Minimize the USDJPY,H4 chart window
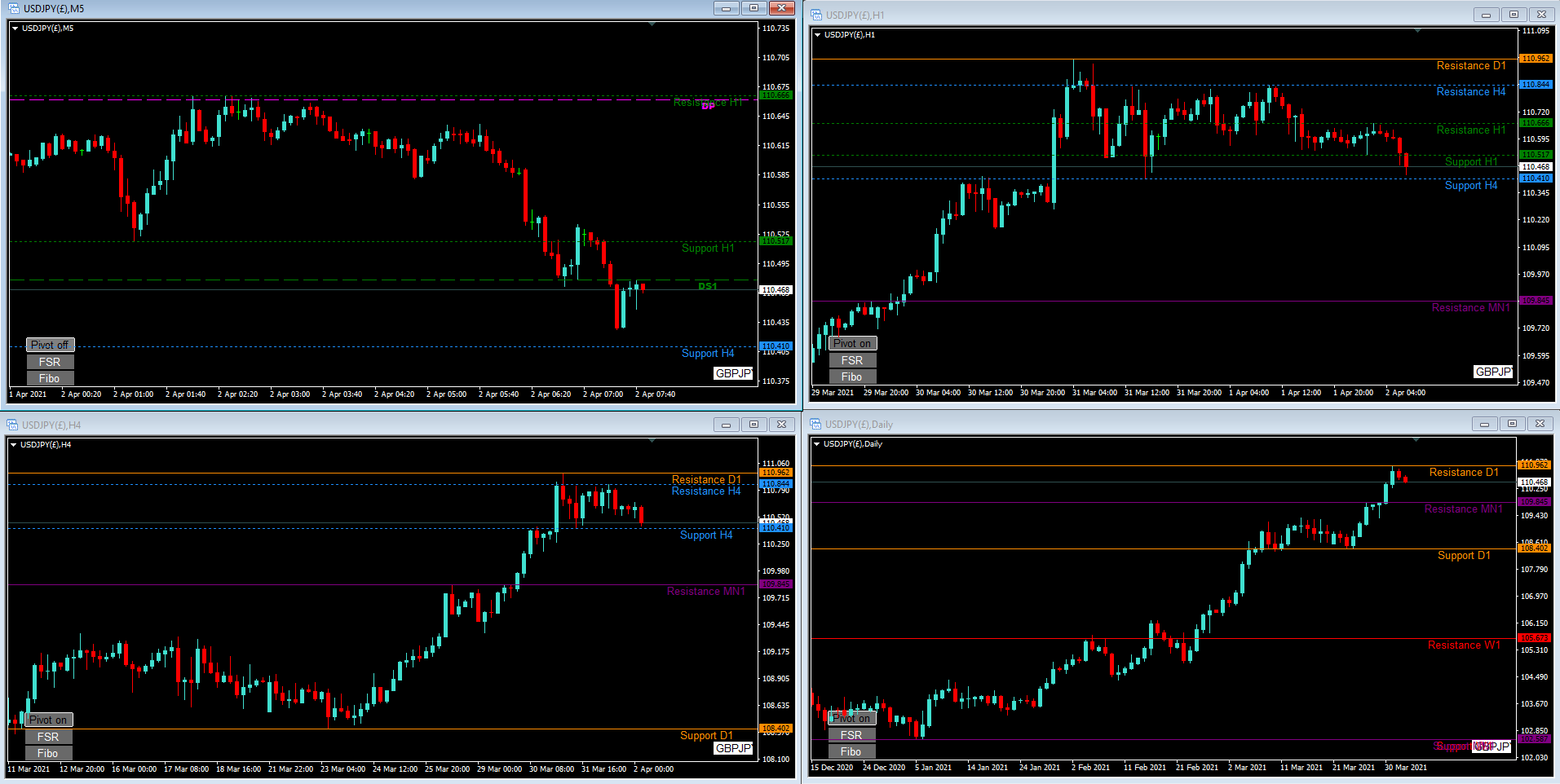The width and height of the screenshot is (1560, 784). tap(726, 425)
